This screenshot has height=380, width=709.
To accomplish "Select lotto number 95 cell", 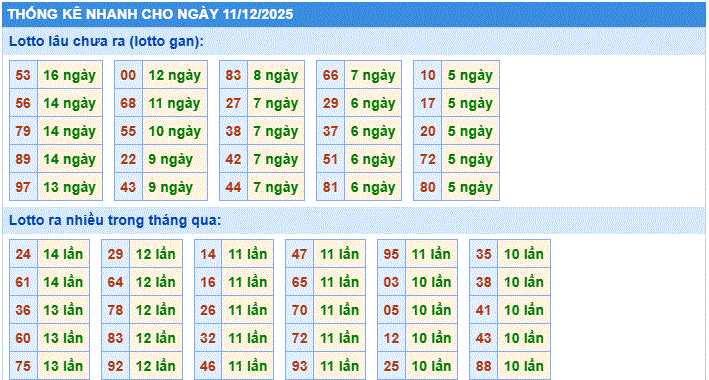I will pos(391,254).
